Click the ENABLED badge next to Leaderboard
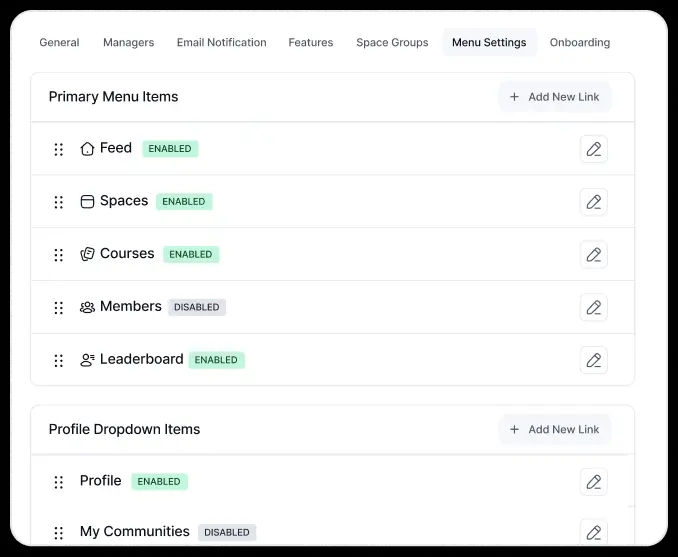The width and height of the screenshot is (678, 557). [216, 360]
